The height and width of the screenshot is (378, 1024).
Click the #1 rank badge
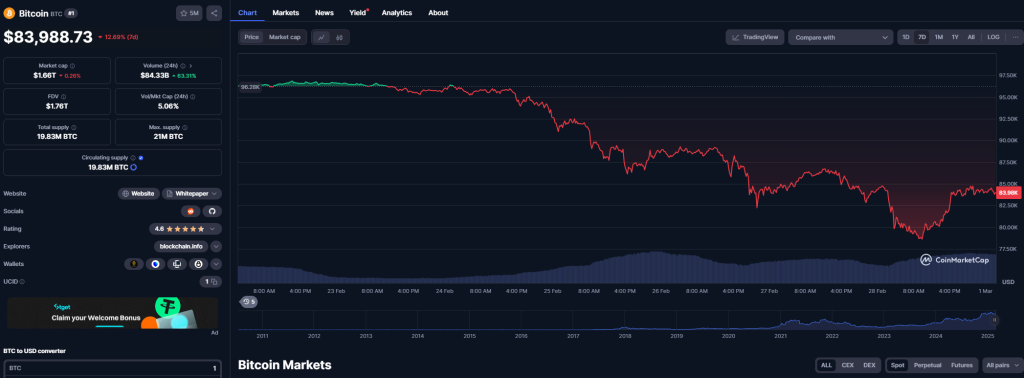click(71, 13)
